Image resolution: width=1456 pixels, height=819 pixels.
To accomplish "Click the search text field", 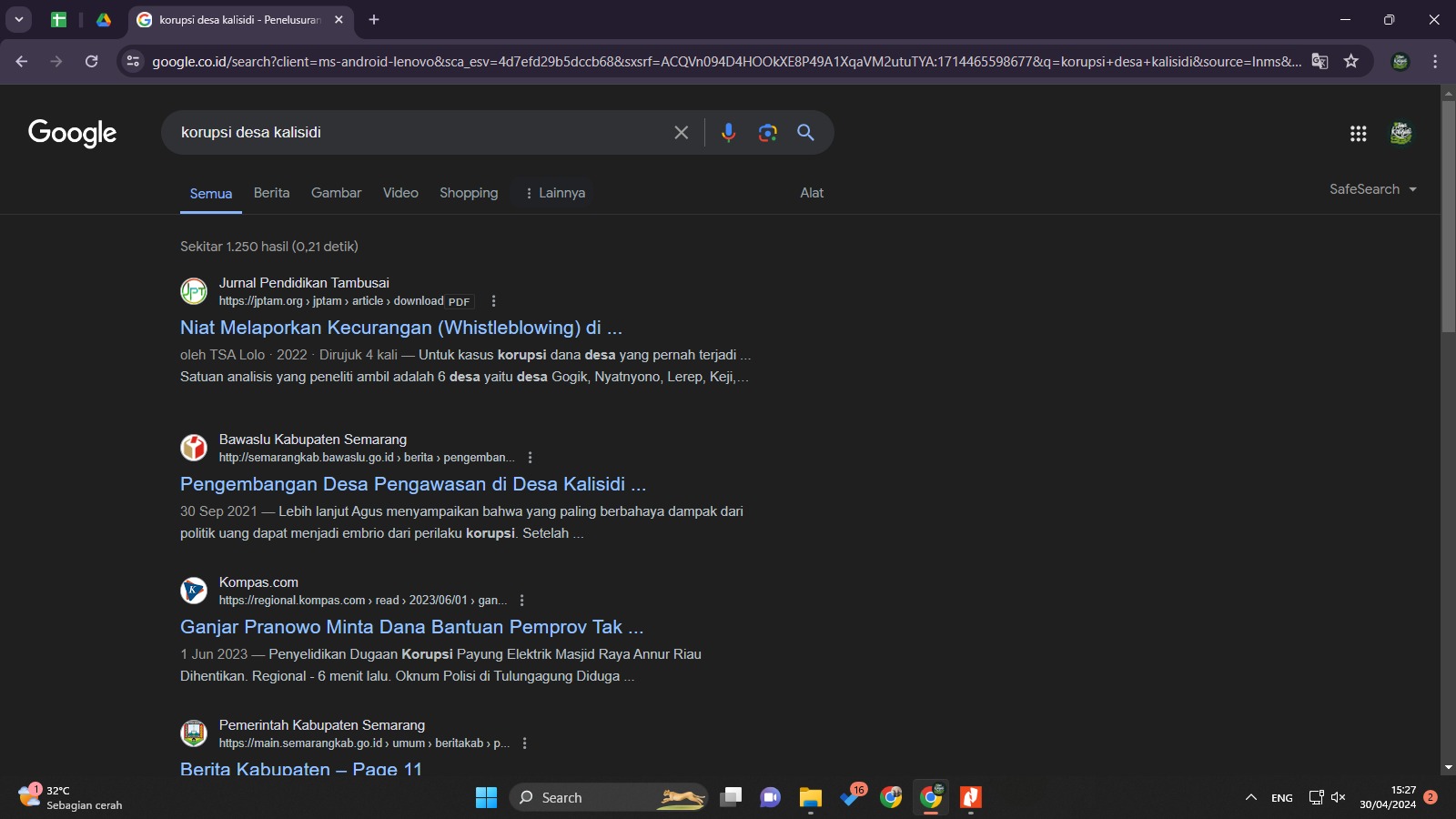I will tap(419, 133).
